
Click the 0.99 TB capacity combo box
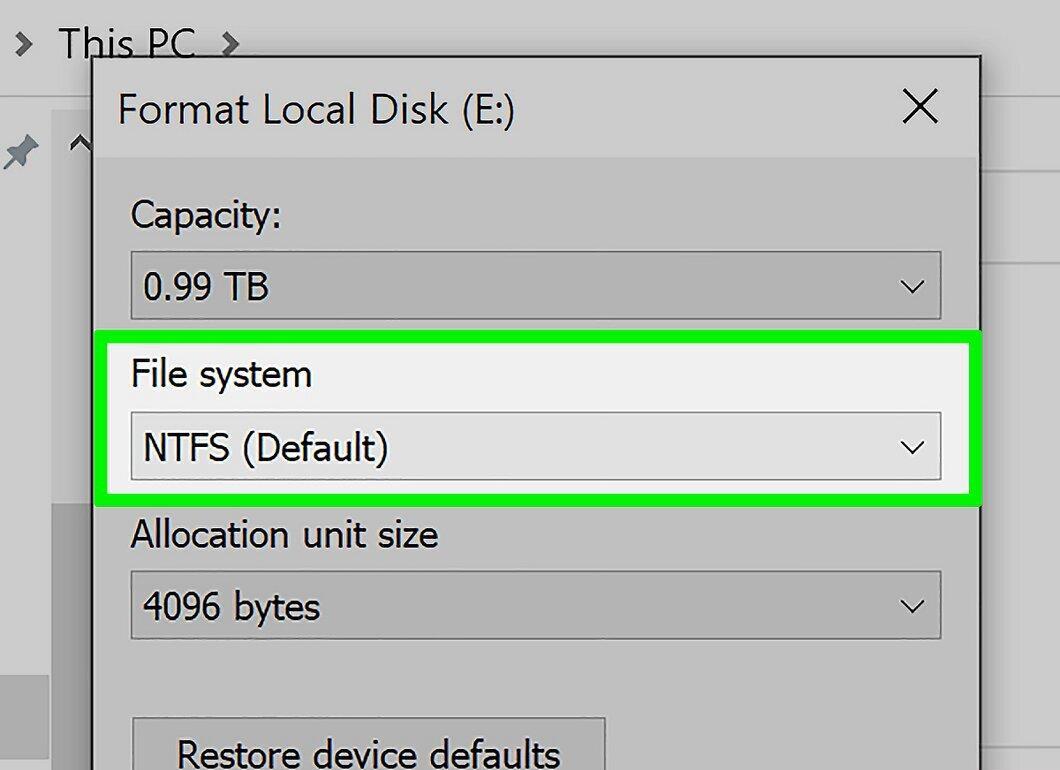click(x=535, y=285)
